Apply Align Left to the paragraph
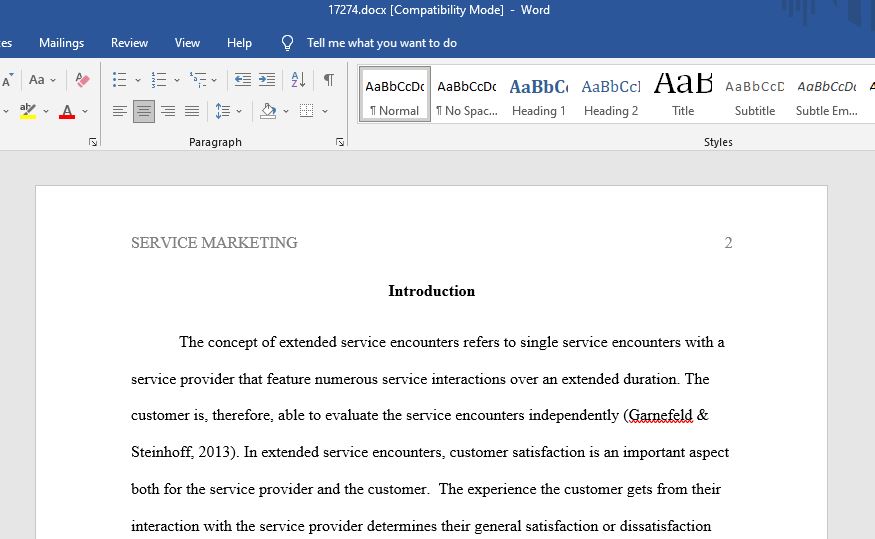875x539 pixels. click(119, 111)
